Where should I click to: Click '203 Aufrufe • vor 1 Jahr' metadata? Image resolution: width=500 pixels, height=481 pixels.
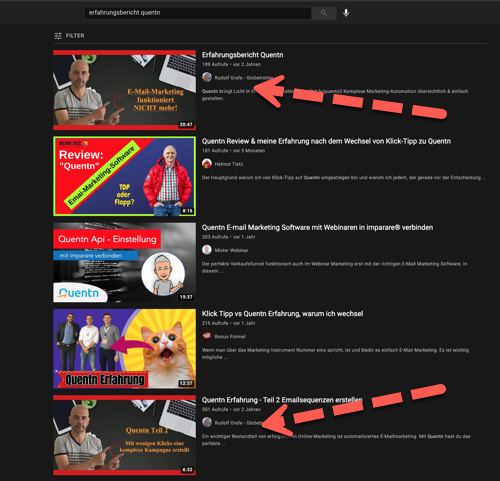[x=228, y=237]
